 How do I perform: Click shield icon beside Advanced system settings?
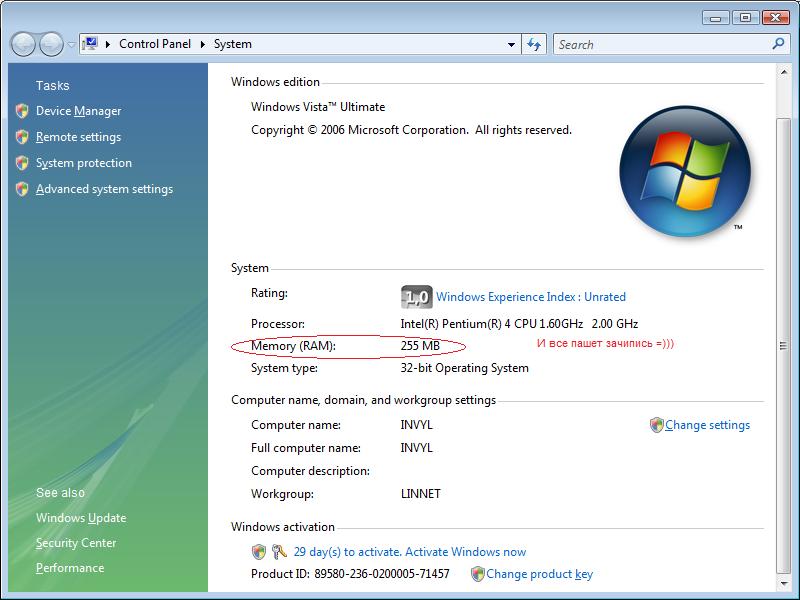click(22, 189)
